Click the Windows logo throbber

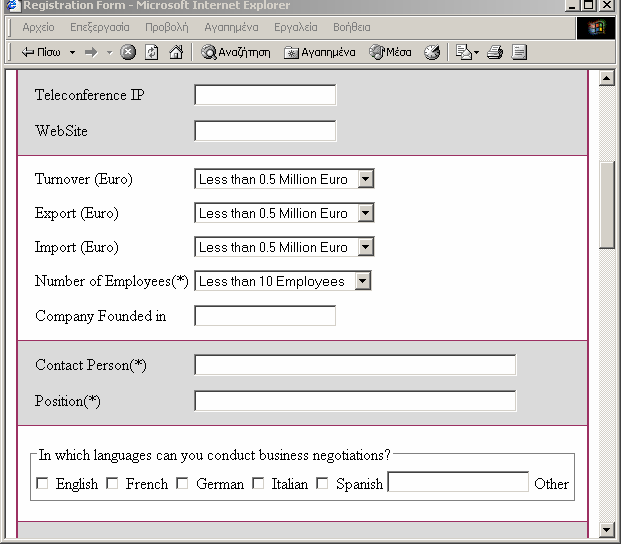(x=596, y=28)
